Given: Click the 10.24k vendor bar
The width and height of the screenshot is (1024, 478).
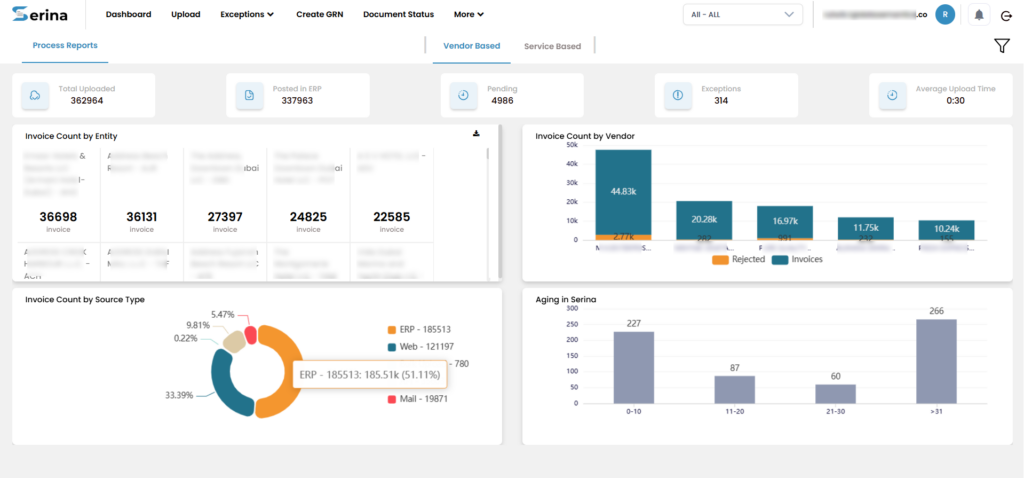Looking at the screenshot, I should pos(946,229).
